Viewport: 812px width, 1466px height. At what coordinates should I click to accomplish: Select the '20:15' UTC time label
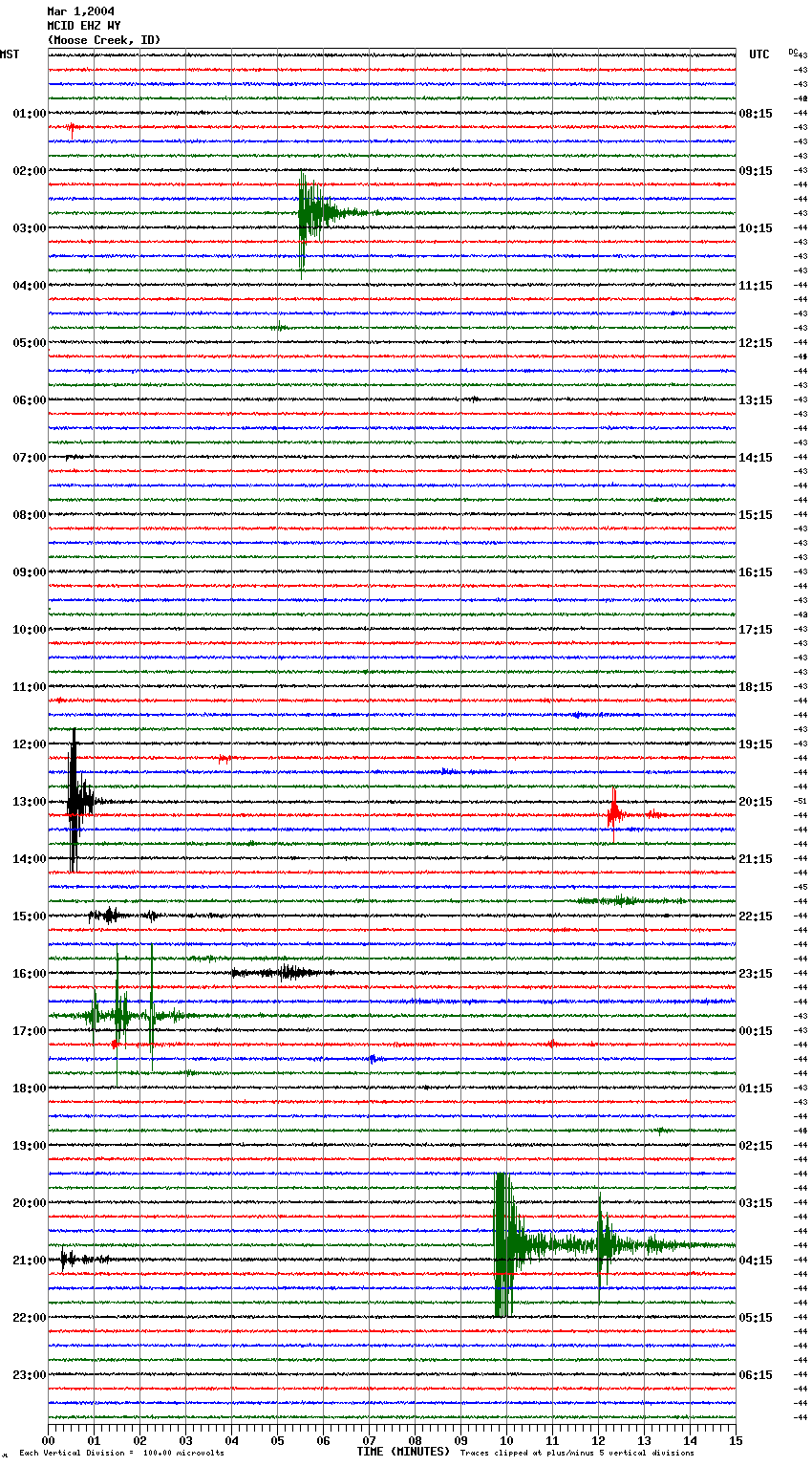click(756, 802)
